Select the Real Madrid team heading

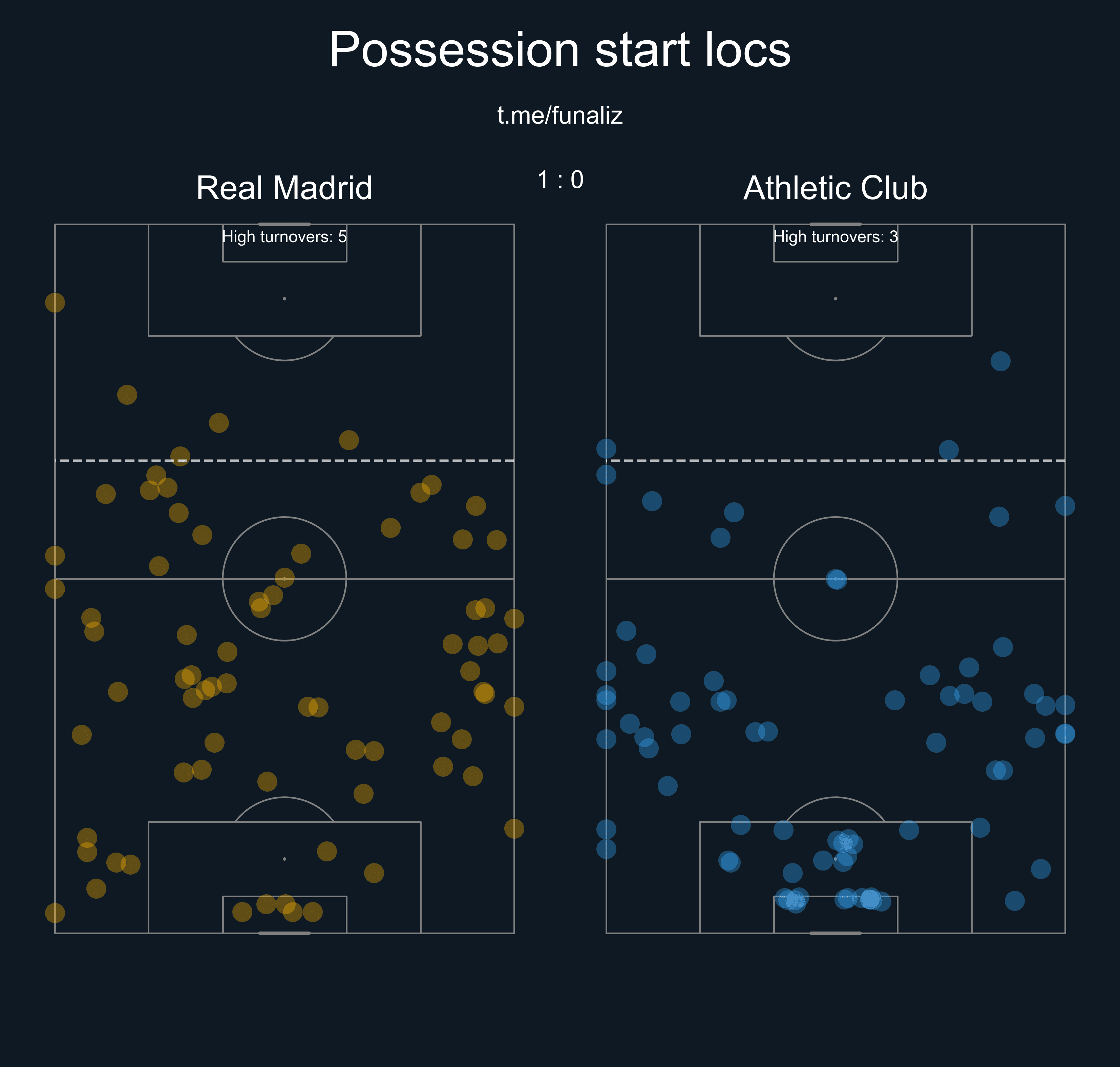[x=284, y=188]
